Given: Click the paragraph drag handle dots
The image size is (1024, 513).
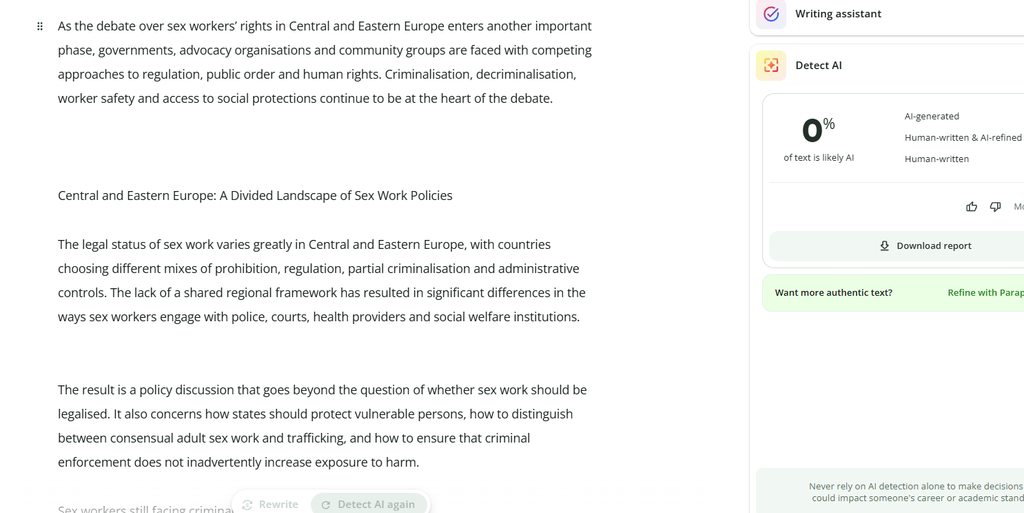Looking at the screenshot, I should point(40,26).
